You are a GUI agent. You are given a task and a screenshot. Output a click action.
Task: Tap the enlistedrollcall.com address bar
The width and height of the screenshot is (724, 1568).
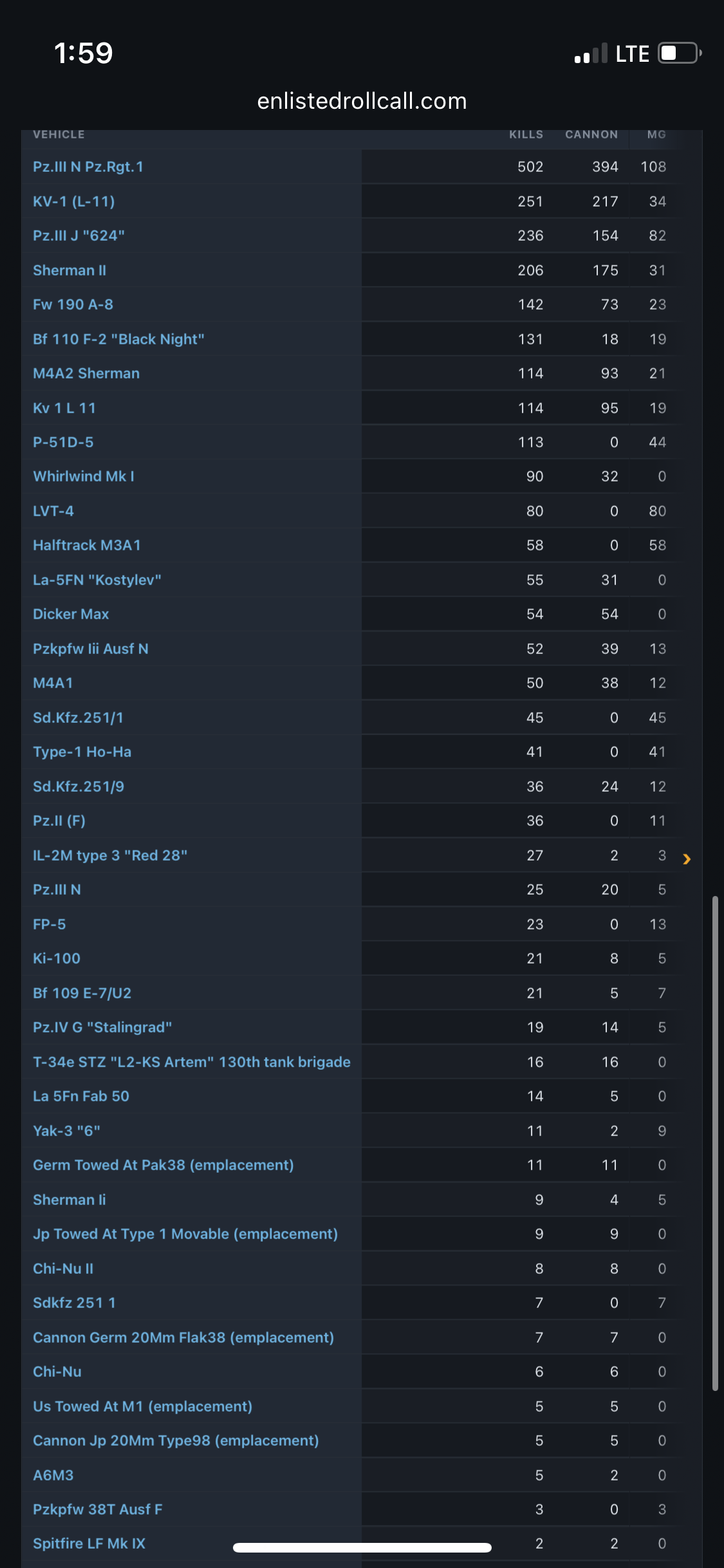click(x=362, y=101)
